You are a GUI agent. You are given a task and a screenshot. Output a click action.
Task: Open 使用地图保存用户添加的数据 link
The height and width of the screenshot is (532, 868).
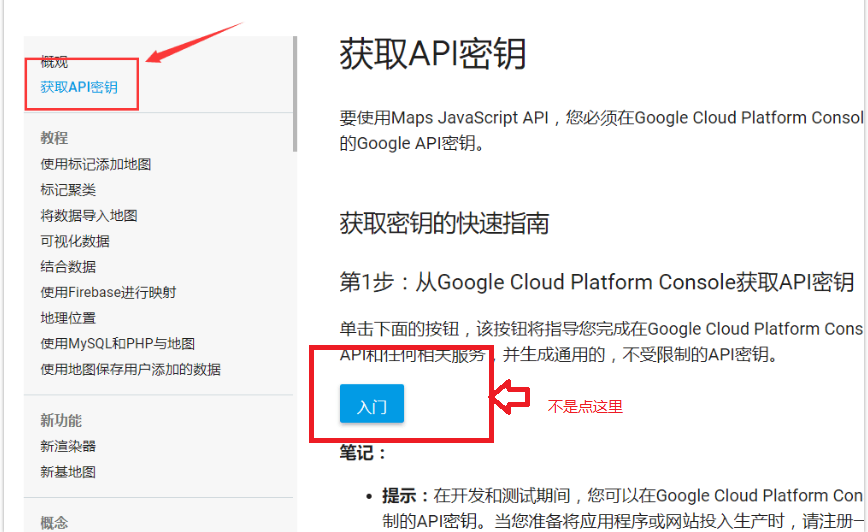point(131,369)
